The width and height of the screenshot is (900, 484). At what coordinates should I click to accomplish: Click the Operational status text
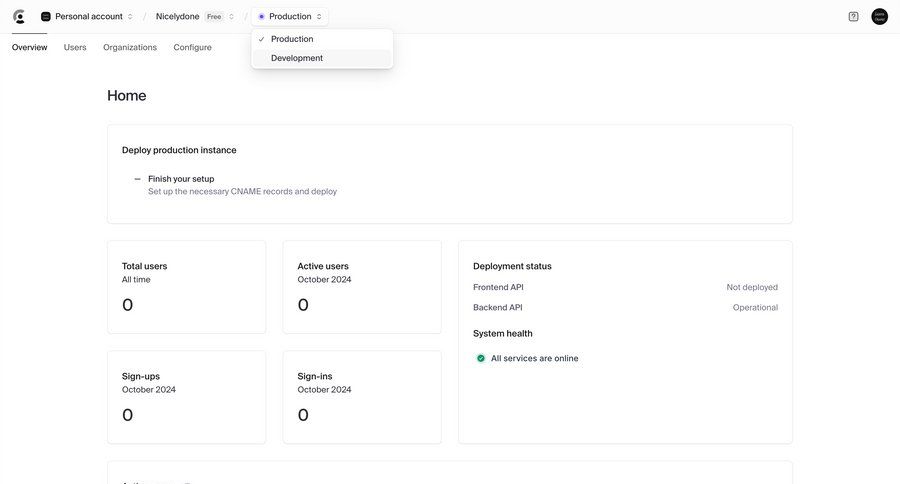[x=755, y=307]
